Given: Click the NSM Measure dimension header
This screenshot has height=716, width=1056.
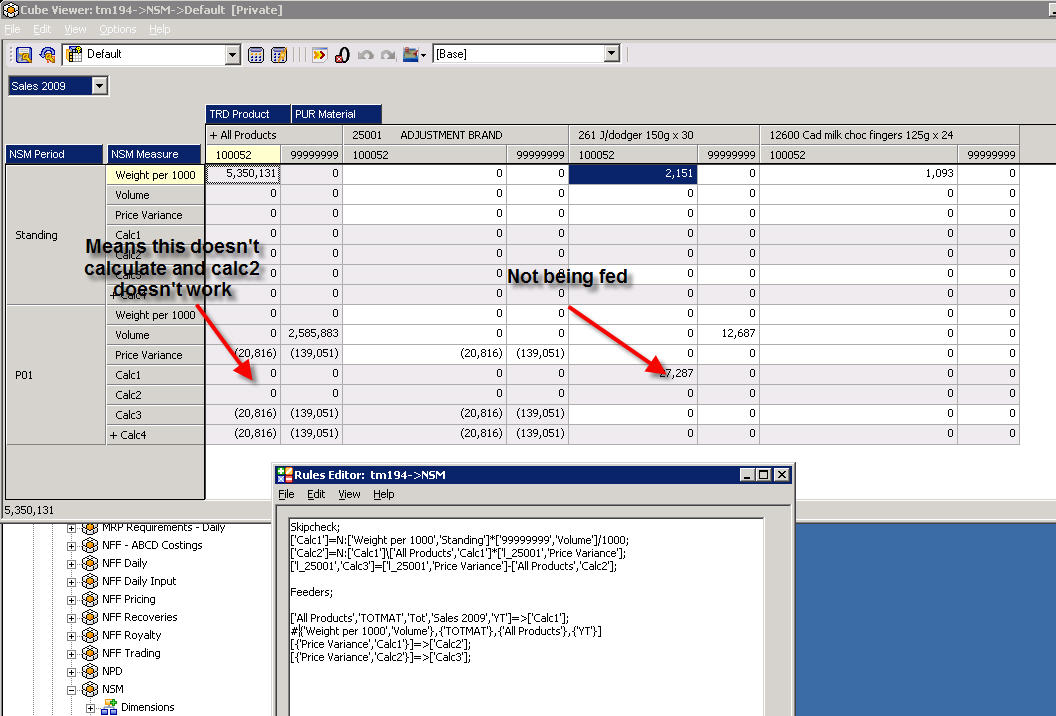Looking at the screenshot, I should pyautogui.click(x=154, y=154).
